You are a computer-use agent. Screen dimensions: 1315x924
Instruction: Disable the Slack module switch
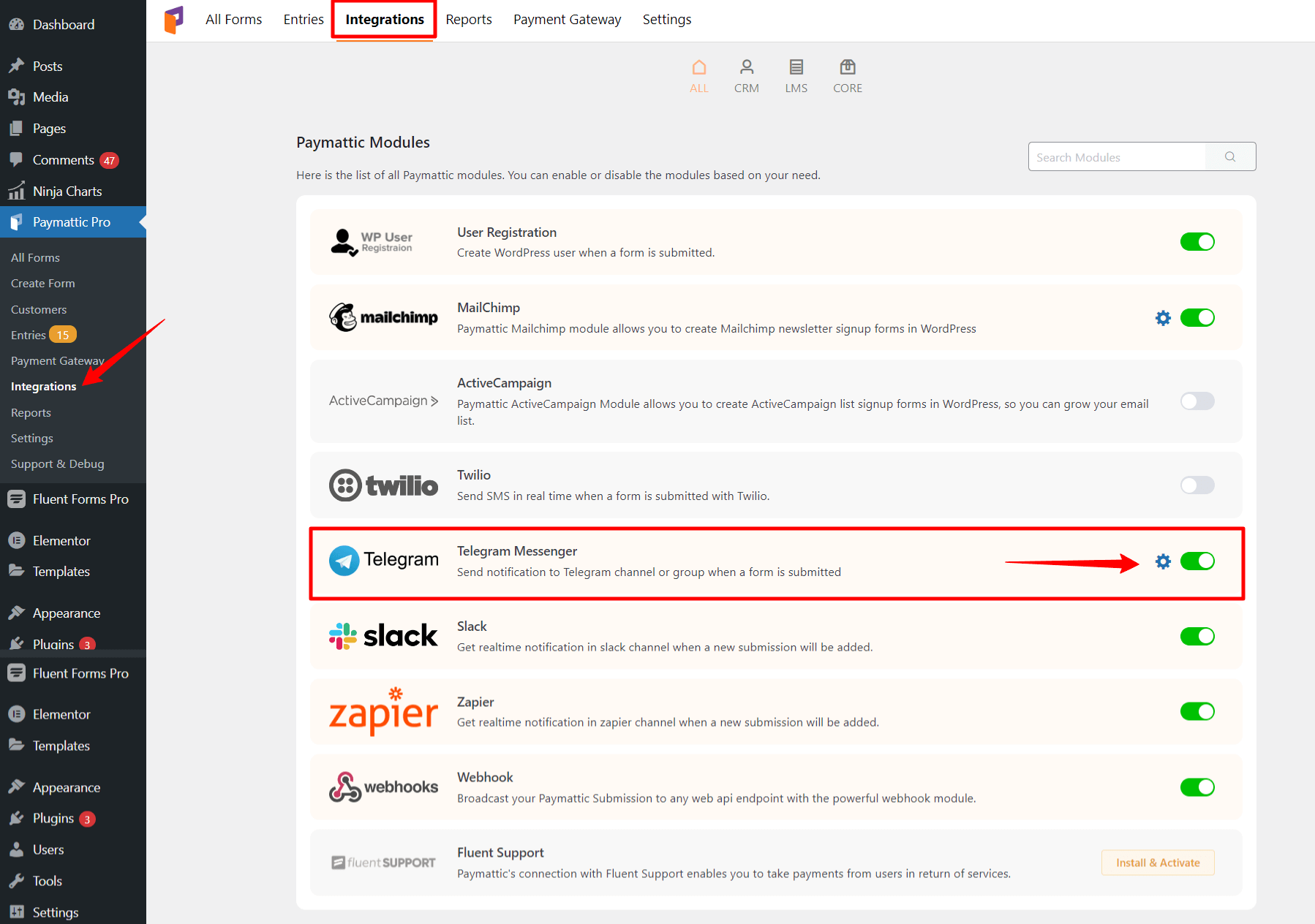click(1197, 637)
